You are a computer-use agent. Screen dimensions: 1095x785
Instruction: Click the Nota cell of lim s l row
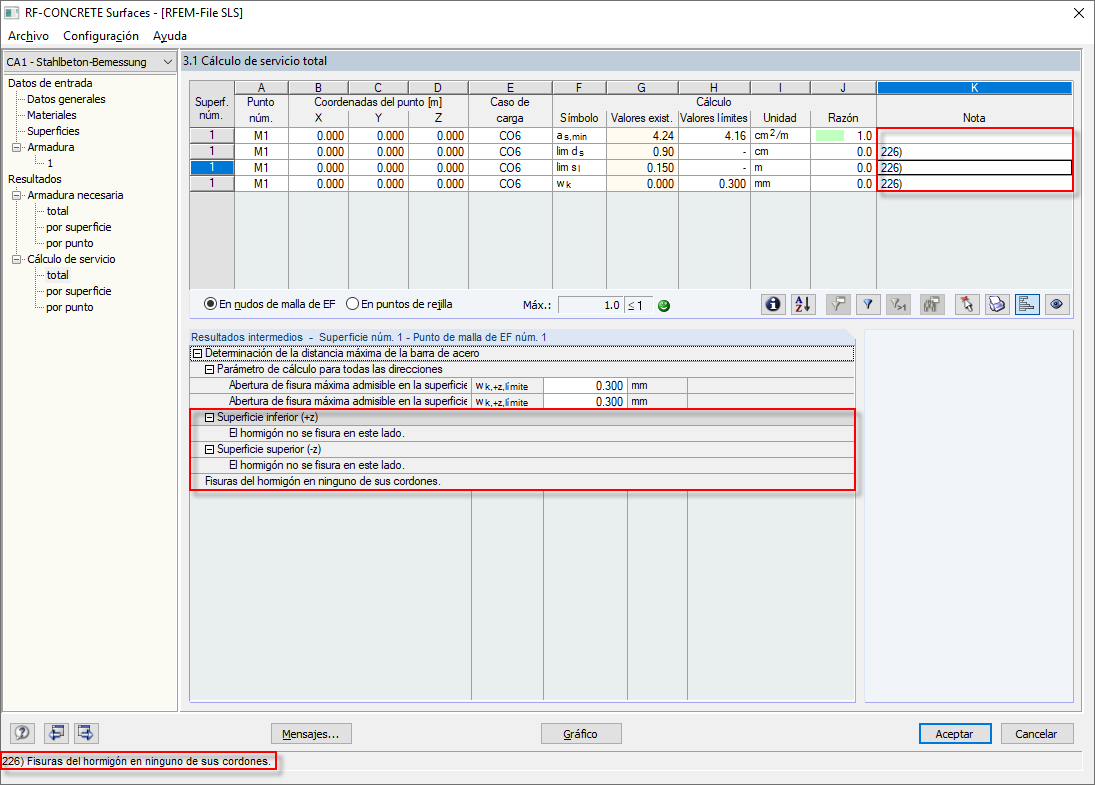[x=974, y=168]
